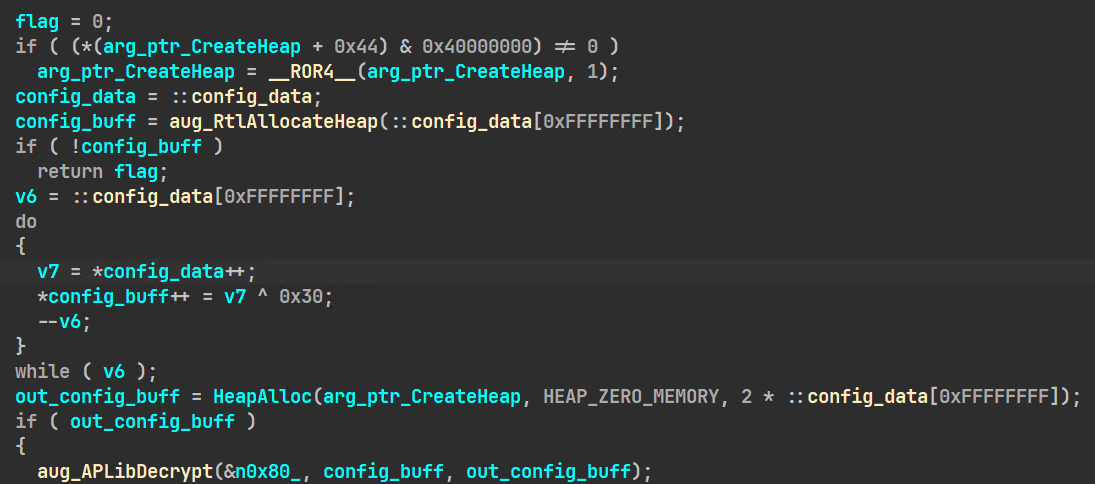
Task: Select the 0x44 offset value
Action: [x=356, y=47]
